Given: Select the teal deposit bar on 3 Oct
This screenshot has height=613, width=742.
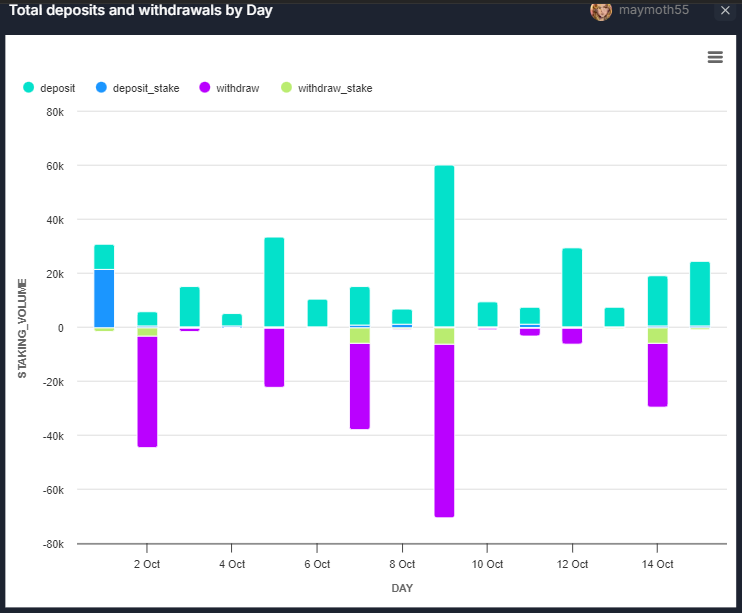Looking at the screenshot, I should [190, 307].
